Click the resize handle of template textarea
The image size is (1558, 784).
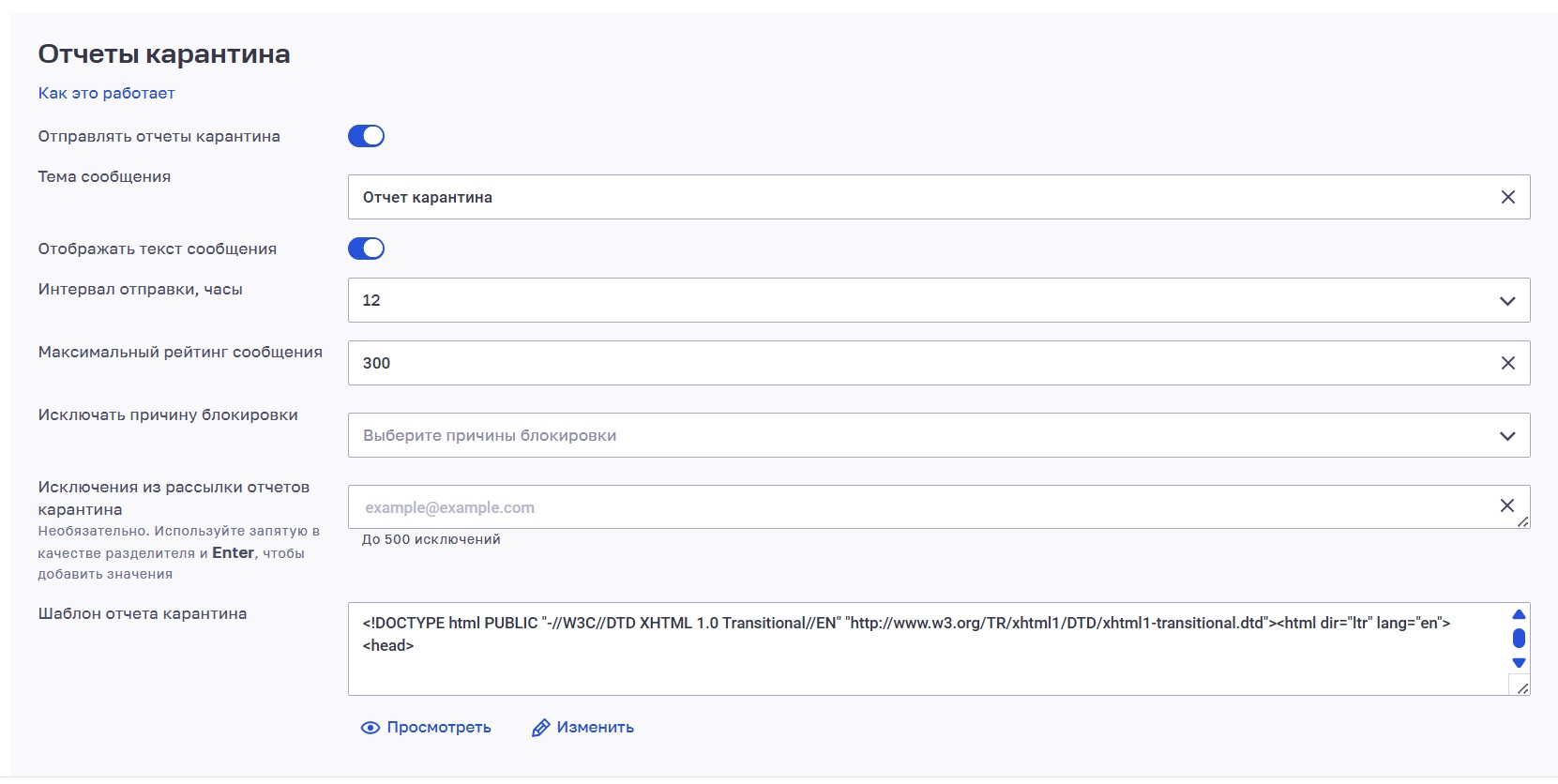[x=1522, y=688]
